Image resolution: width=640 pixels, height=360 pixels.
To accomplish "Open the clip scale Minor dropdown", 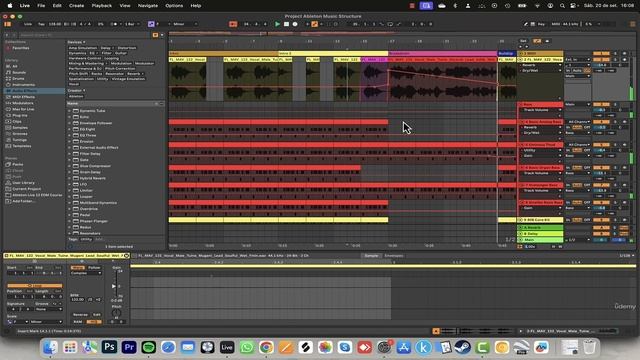I will [46, 322].
